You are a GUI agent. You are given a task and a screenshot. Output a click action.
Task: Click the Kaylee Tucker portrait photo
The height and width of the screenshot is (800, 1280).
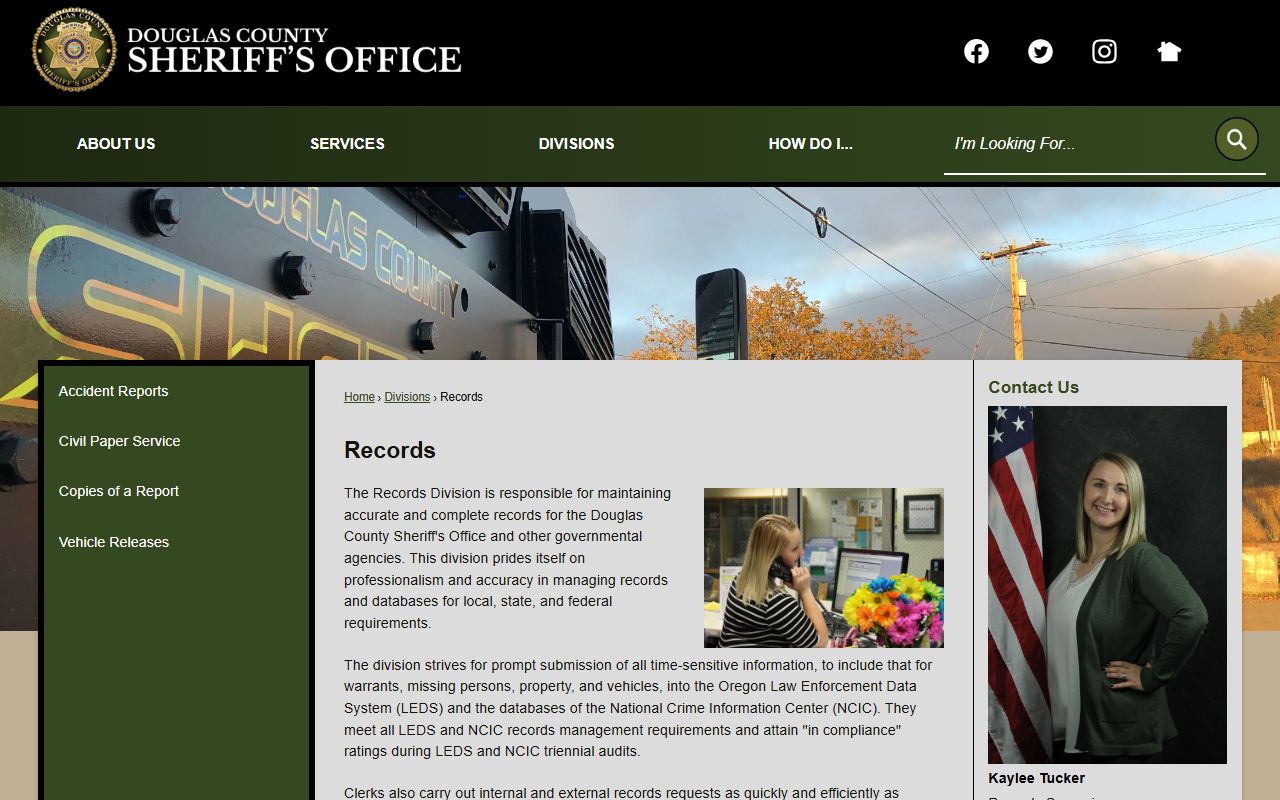coord(1107,585)
